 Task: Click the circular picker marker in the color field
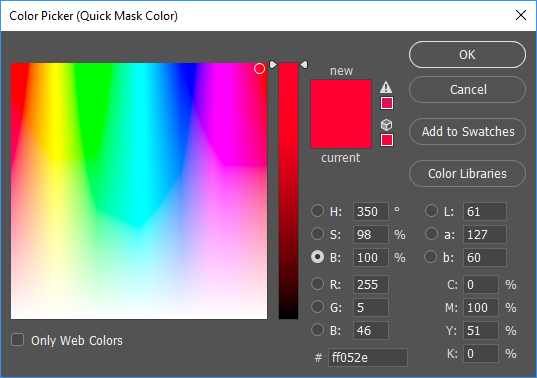(259, 69)
